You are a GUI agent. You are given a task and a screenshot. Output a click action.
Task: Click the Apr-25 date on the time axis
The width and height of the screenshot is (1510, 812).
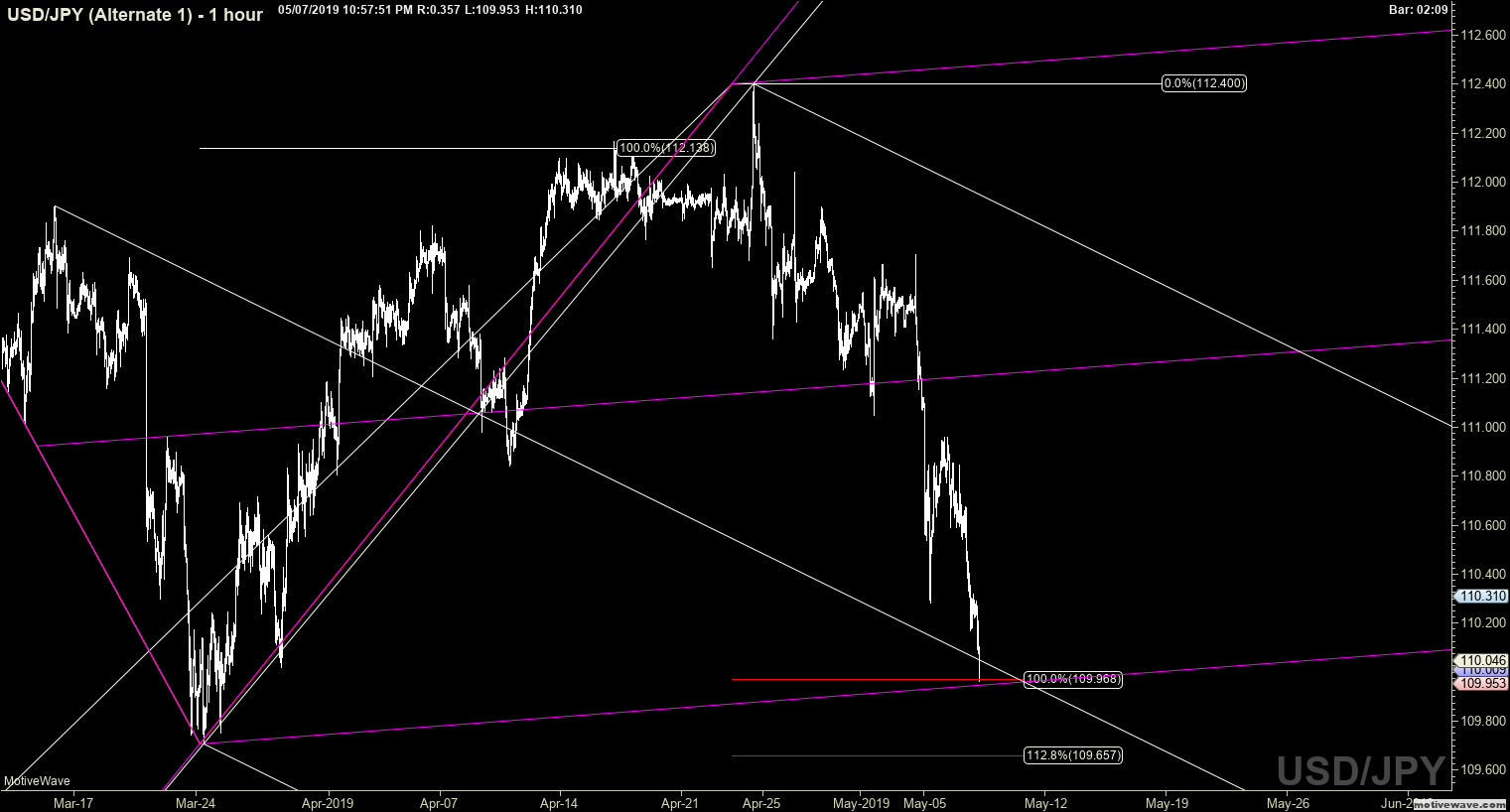pos(762,802)
